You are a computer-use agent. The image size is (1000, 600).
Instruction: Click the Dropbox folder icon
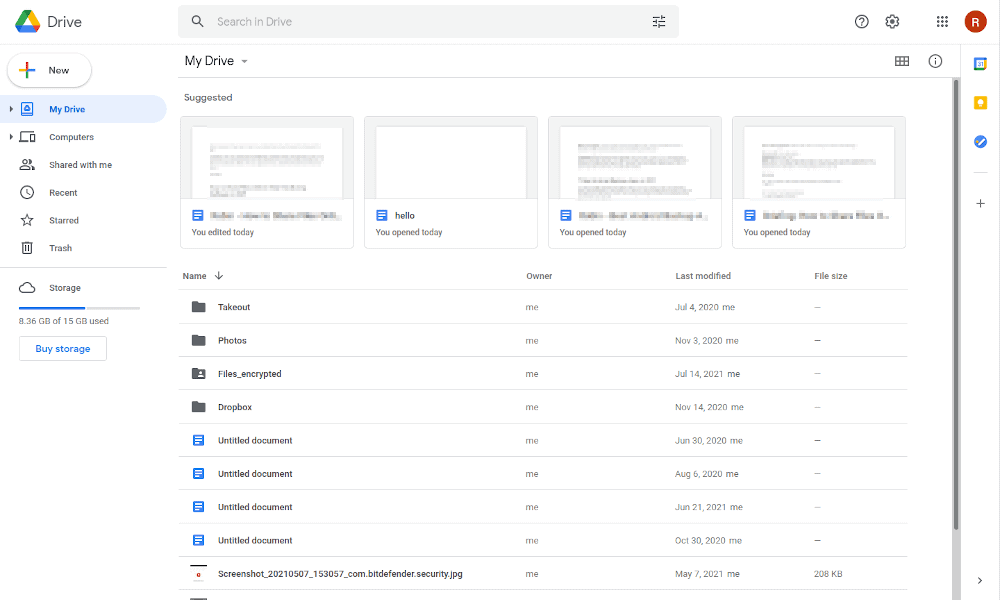click(x=199, y=407)
